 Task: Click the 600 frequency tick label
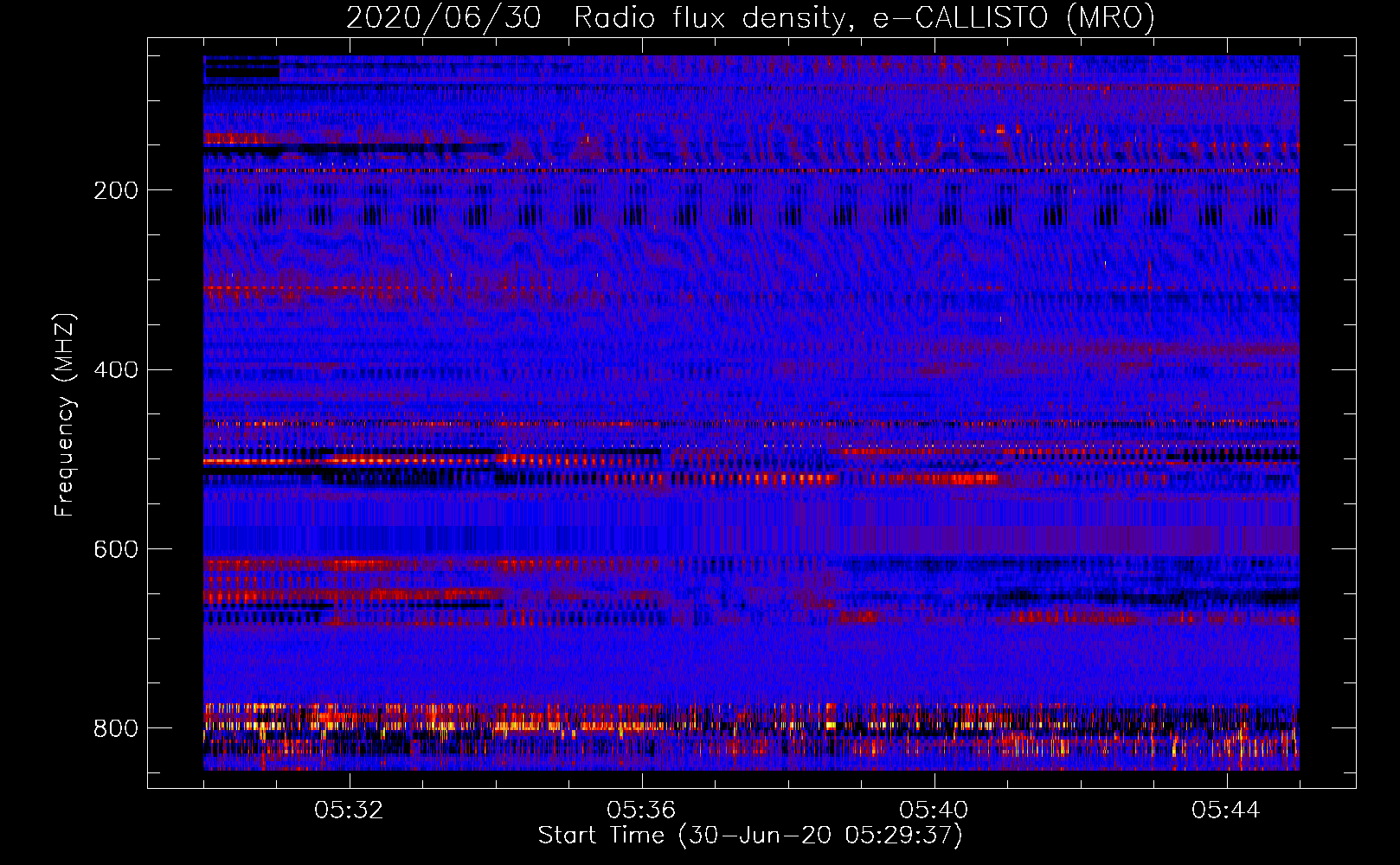116,550
